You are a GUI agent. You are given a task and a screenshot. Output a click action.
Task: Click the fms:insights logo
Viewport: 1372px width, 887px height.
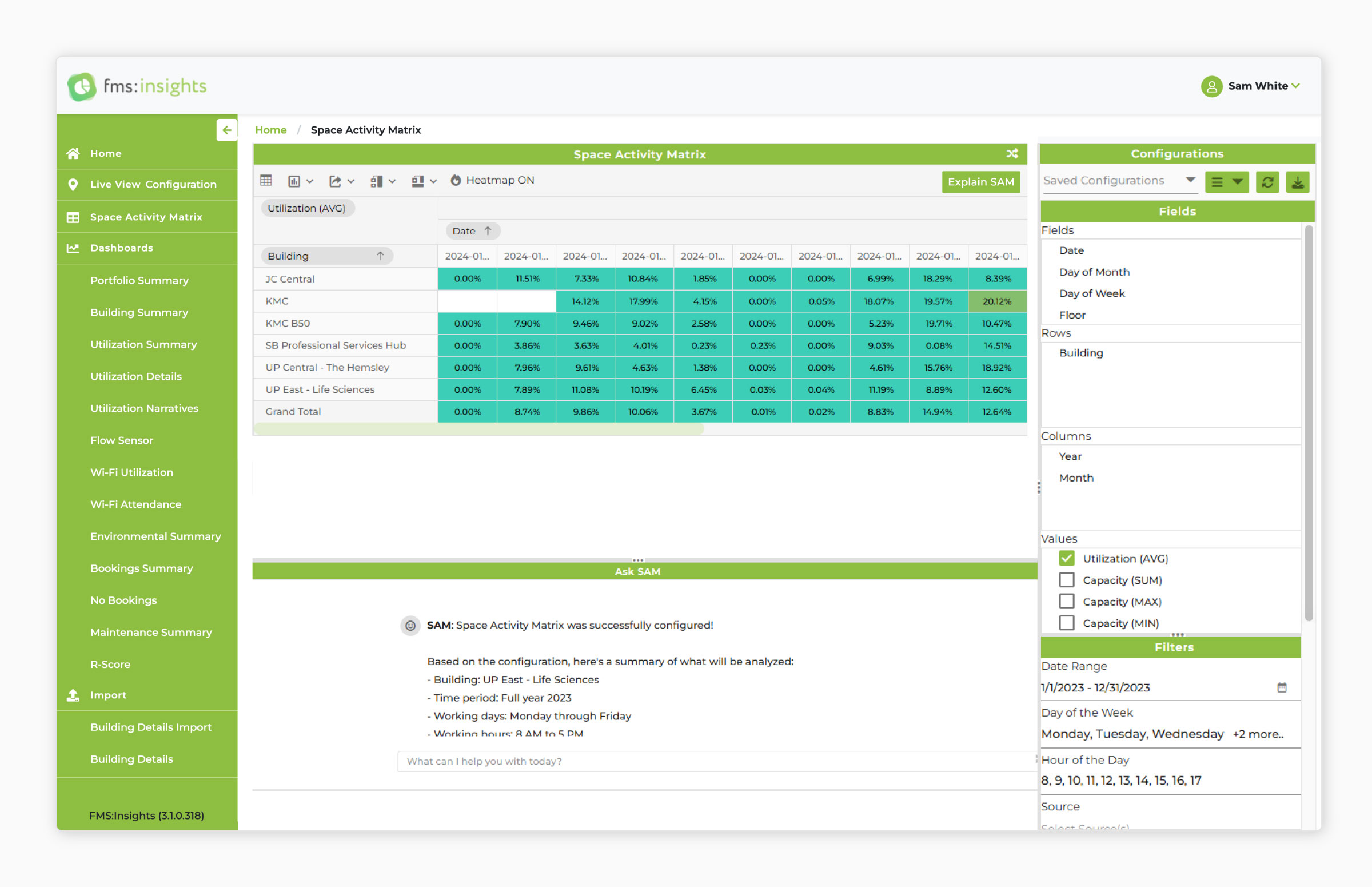[137, 86]
